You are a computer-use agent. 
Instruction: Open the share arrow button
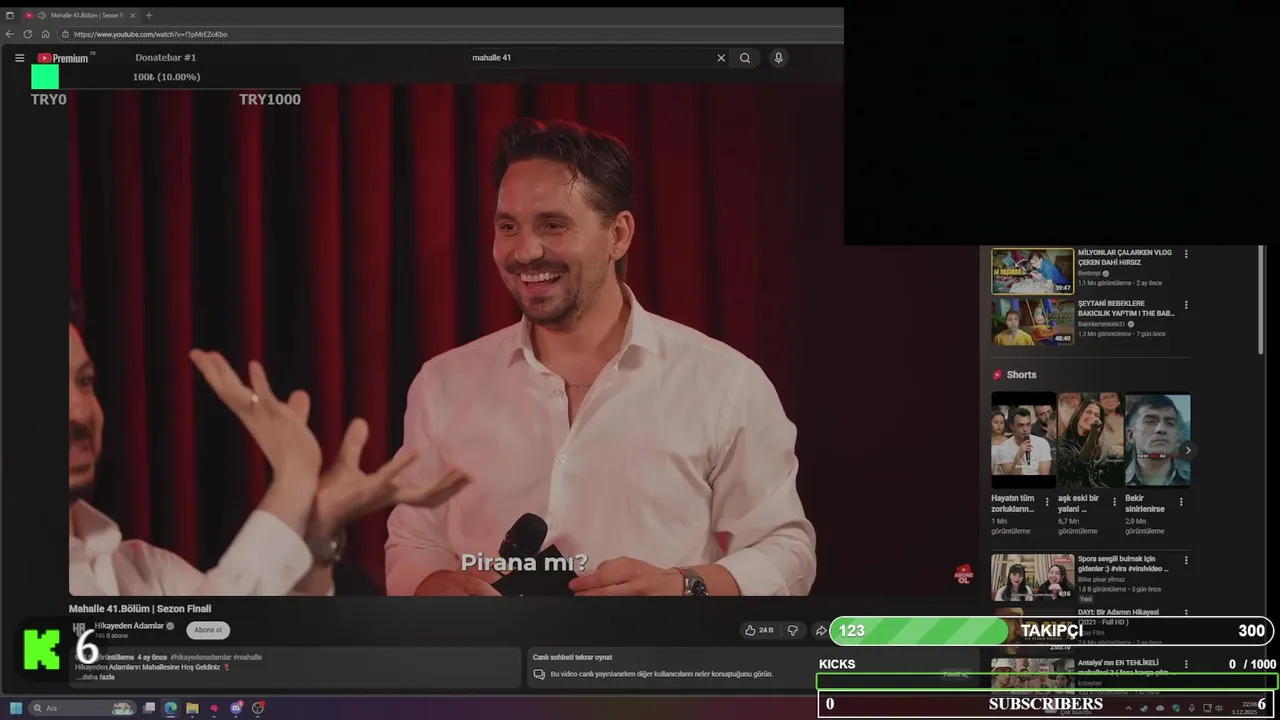point(821,630)
